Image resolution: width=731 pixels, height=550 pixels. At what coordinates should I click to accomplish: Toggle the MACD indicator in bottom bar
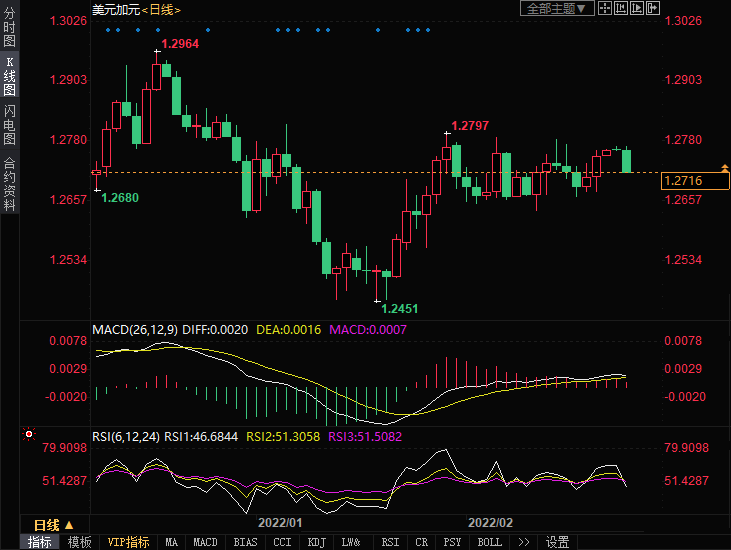point(205,542)
